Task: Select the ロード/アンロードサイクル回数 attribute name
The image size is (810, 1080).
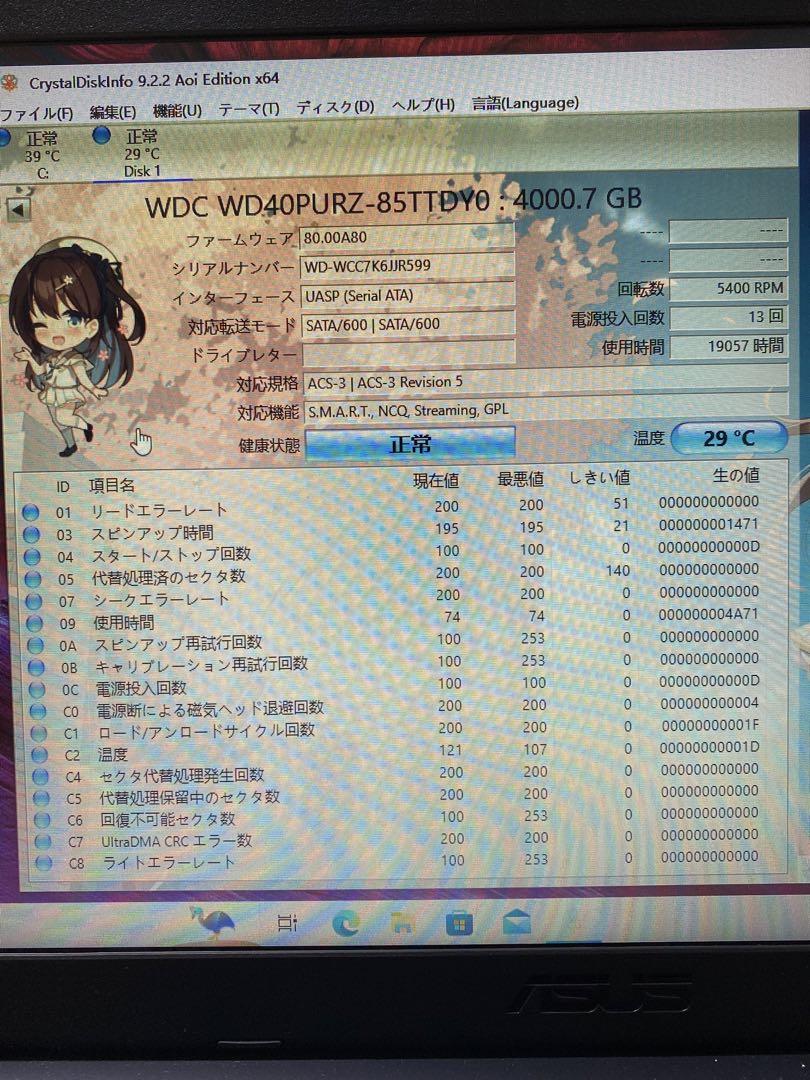Action: 206,731
